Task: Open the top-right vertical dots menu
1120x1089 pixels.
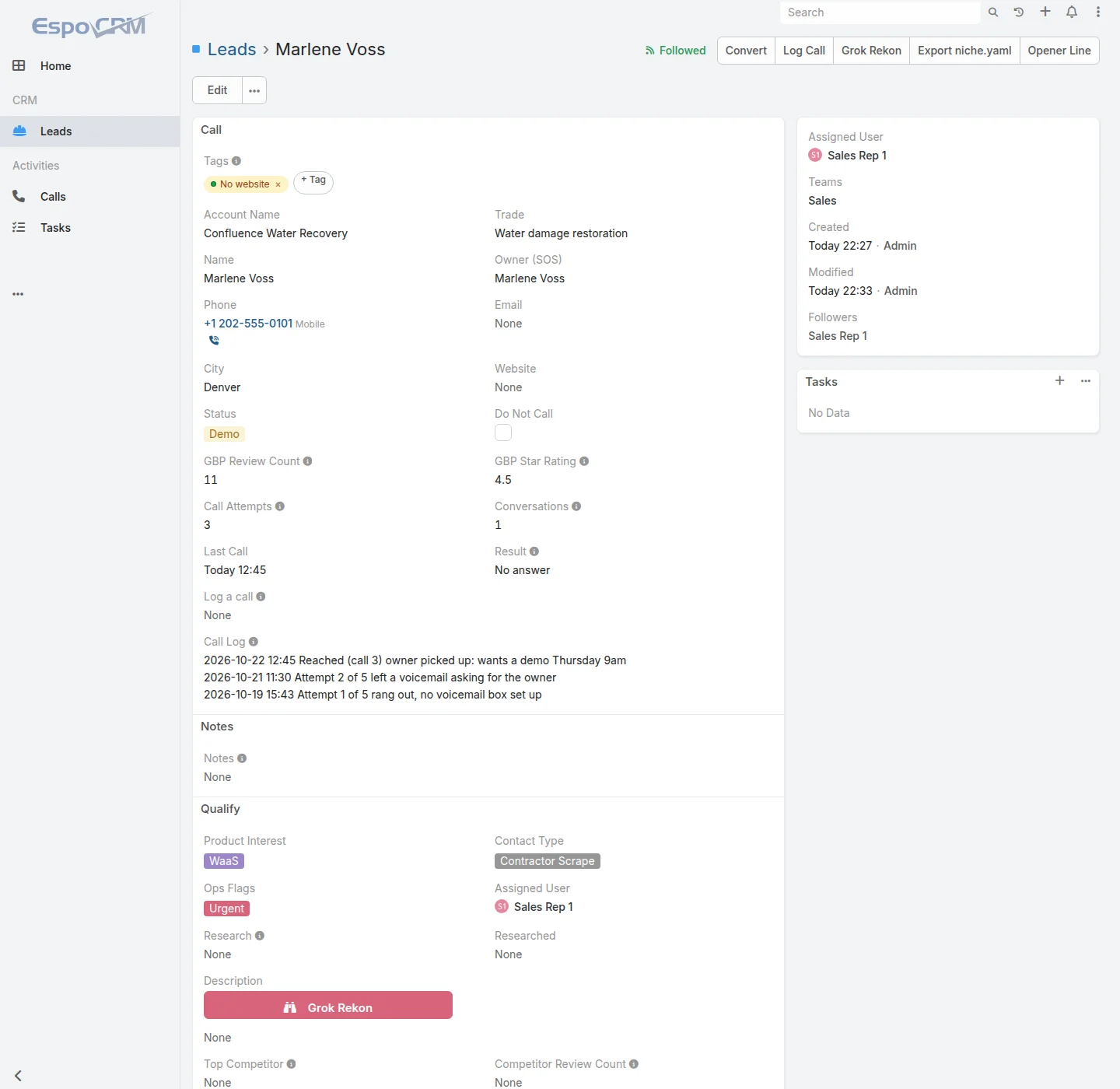Action: (1098, 12)
